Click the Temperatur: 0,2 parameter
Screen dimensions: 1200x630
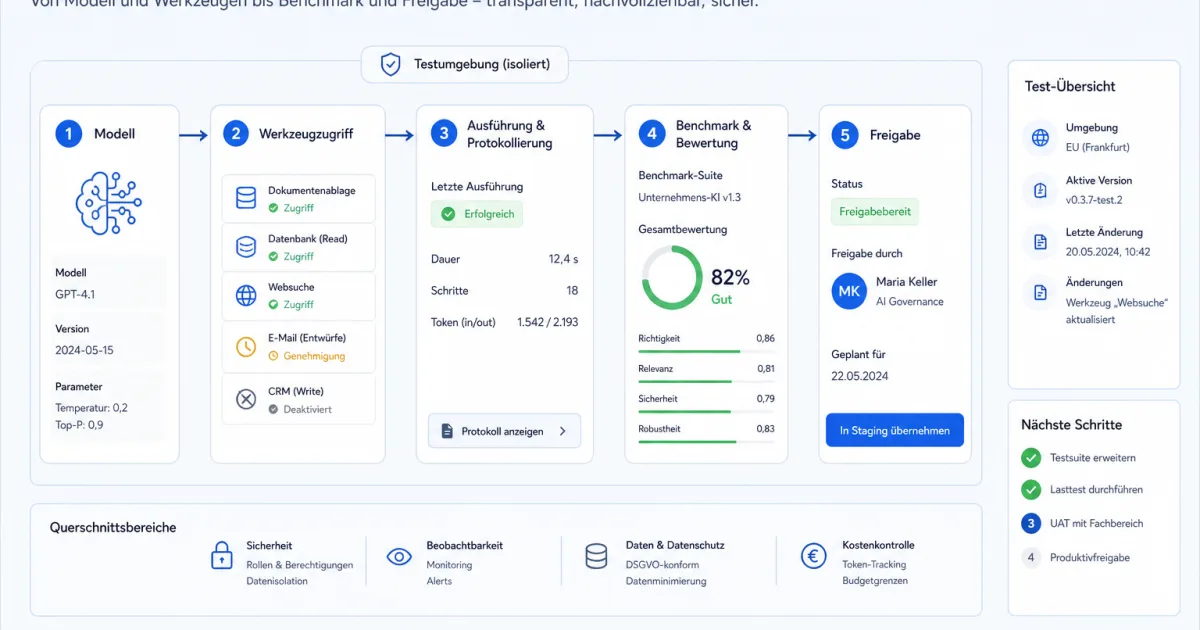pyautogui.click(x=91, y=408)
